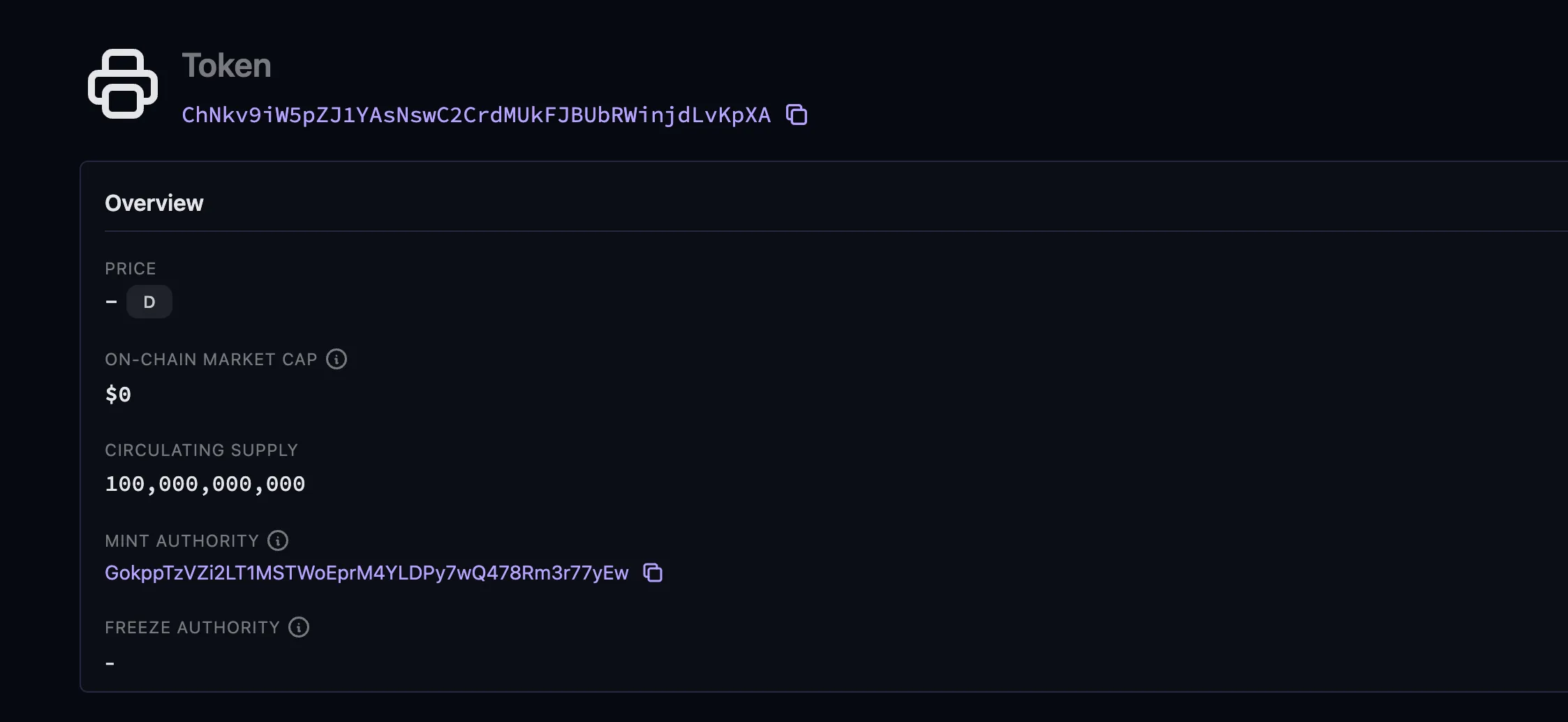Click the copy icon beside GokppTzVZi2LT1MSTWoEprM4YLDPy7wQ478Rm3r77yEw

653,572
